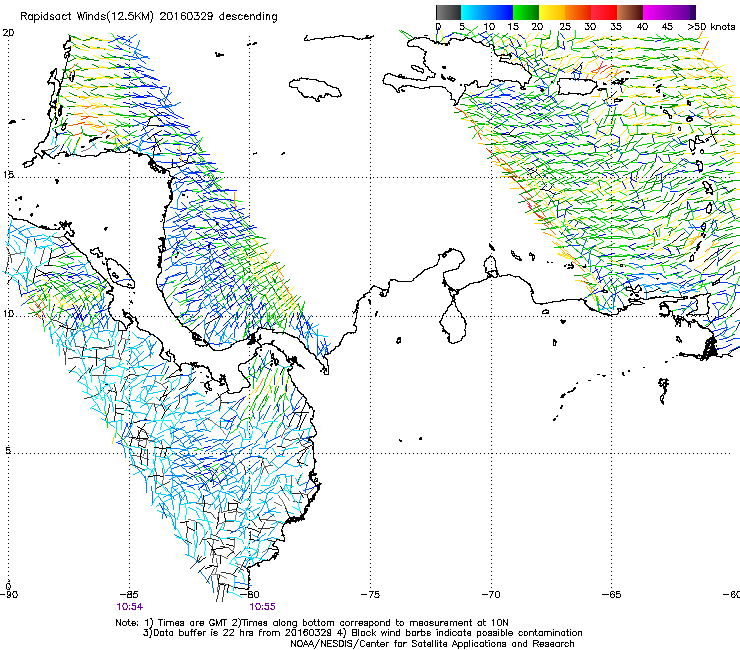Click the cyan-blue 5-15 knots color band
This screenshot has height=650, width=740.
[x=487, y=12]
